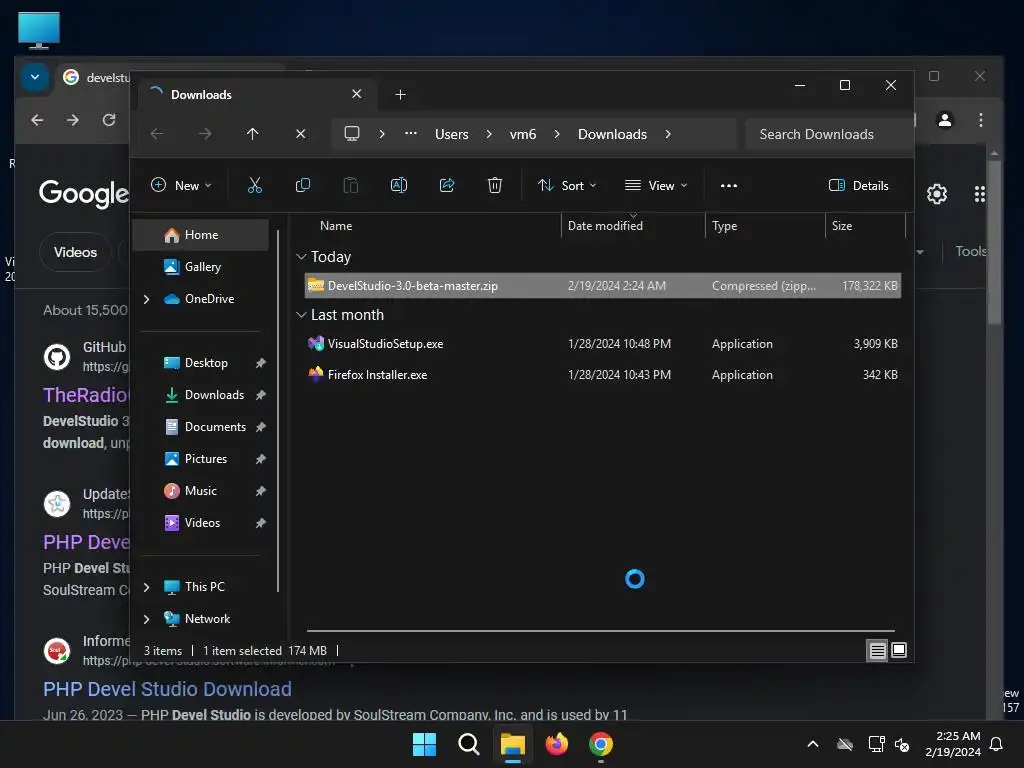Click the Paste clipboard icon

351,185
